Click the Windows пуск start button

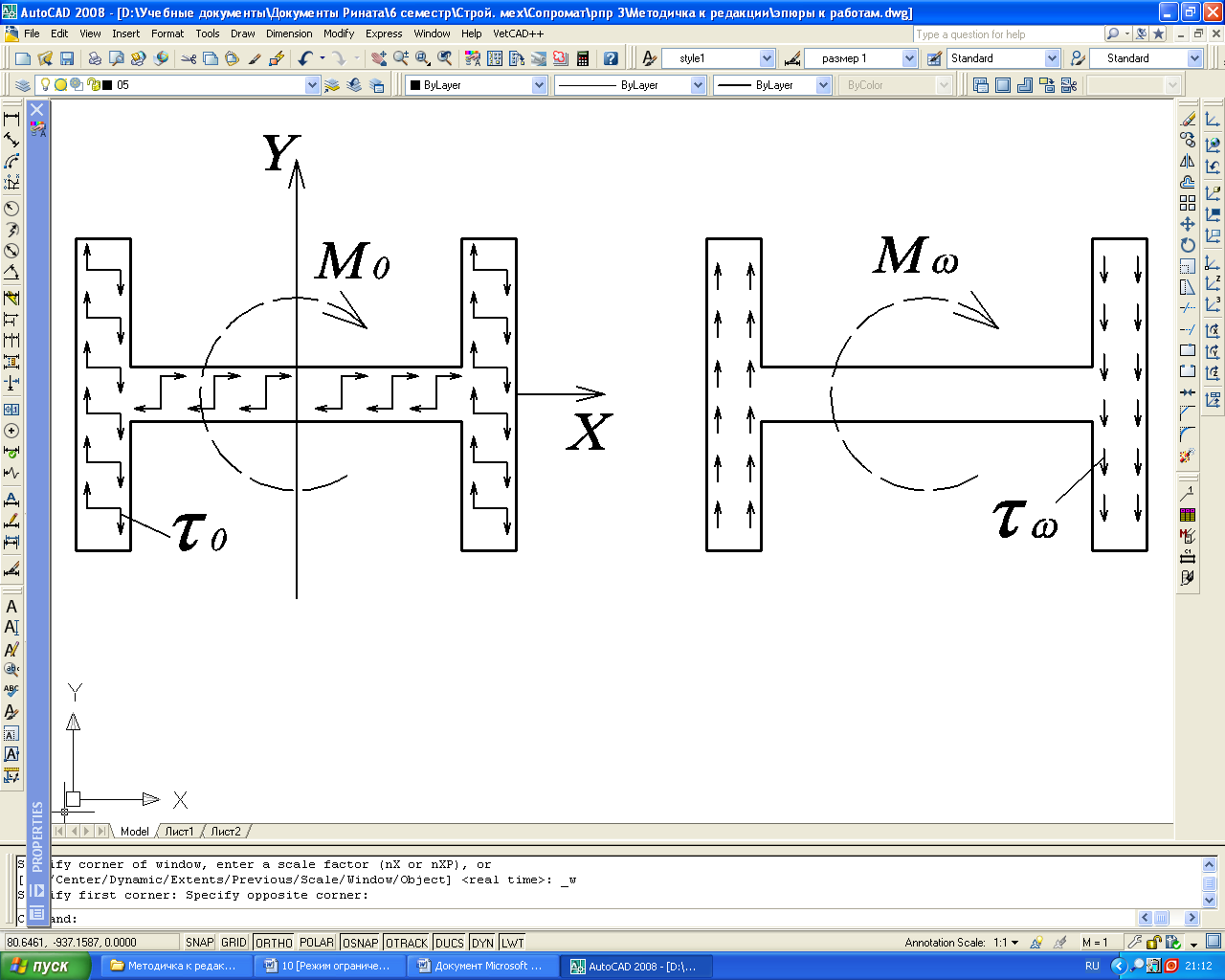point(46,966)
